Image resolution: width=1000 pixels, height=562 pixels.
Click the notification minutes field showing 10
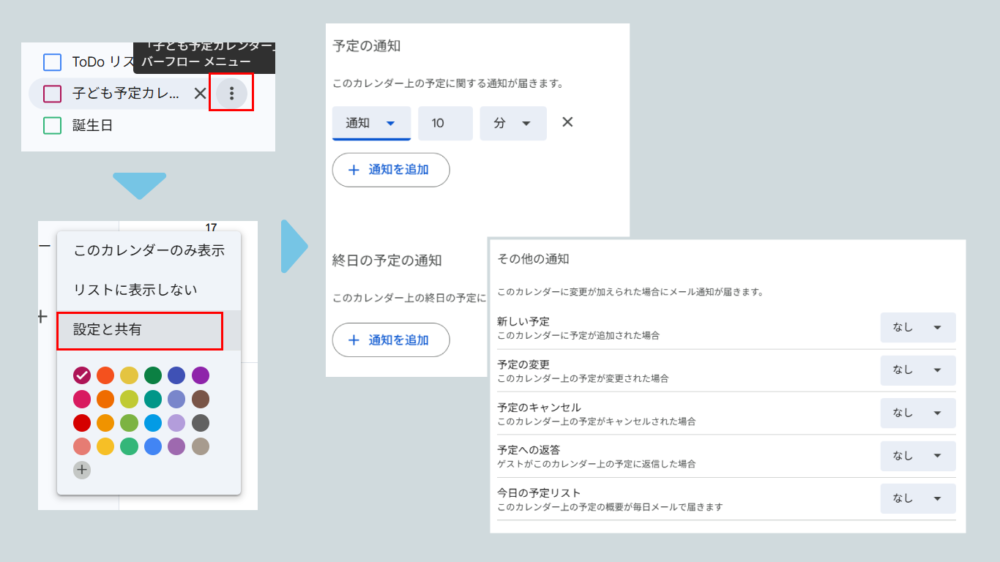[x=445, y=123]
